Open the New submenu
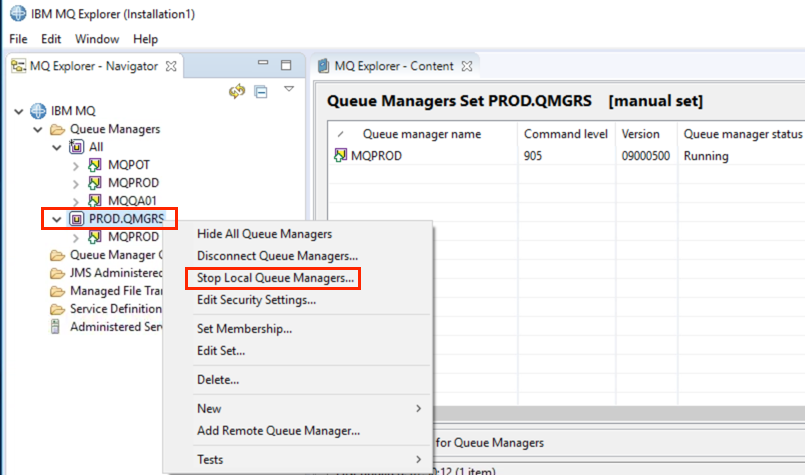 tap(298, 409)
